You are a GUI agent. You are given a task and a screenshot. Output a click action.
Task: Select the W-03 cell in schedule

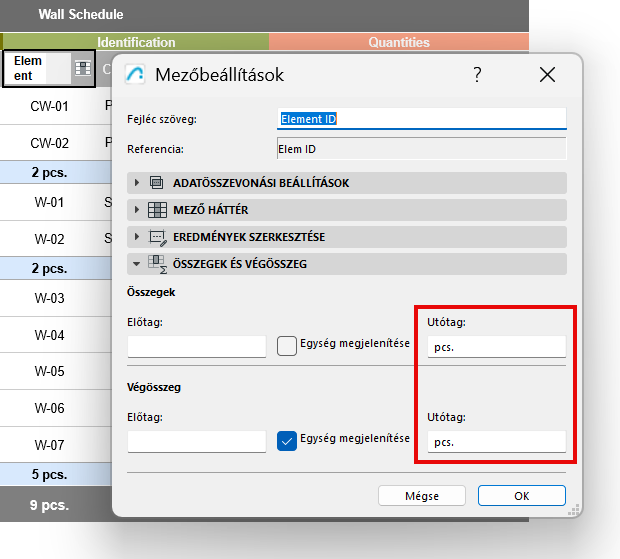[x=49, y=298]
